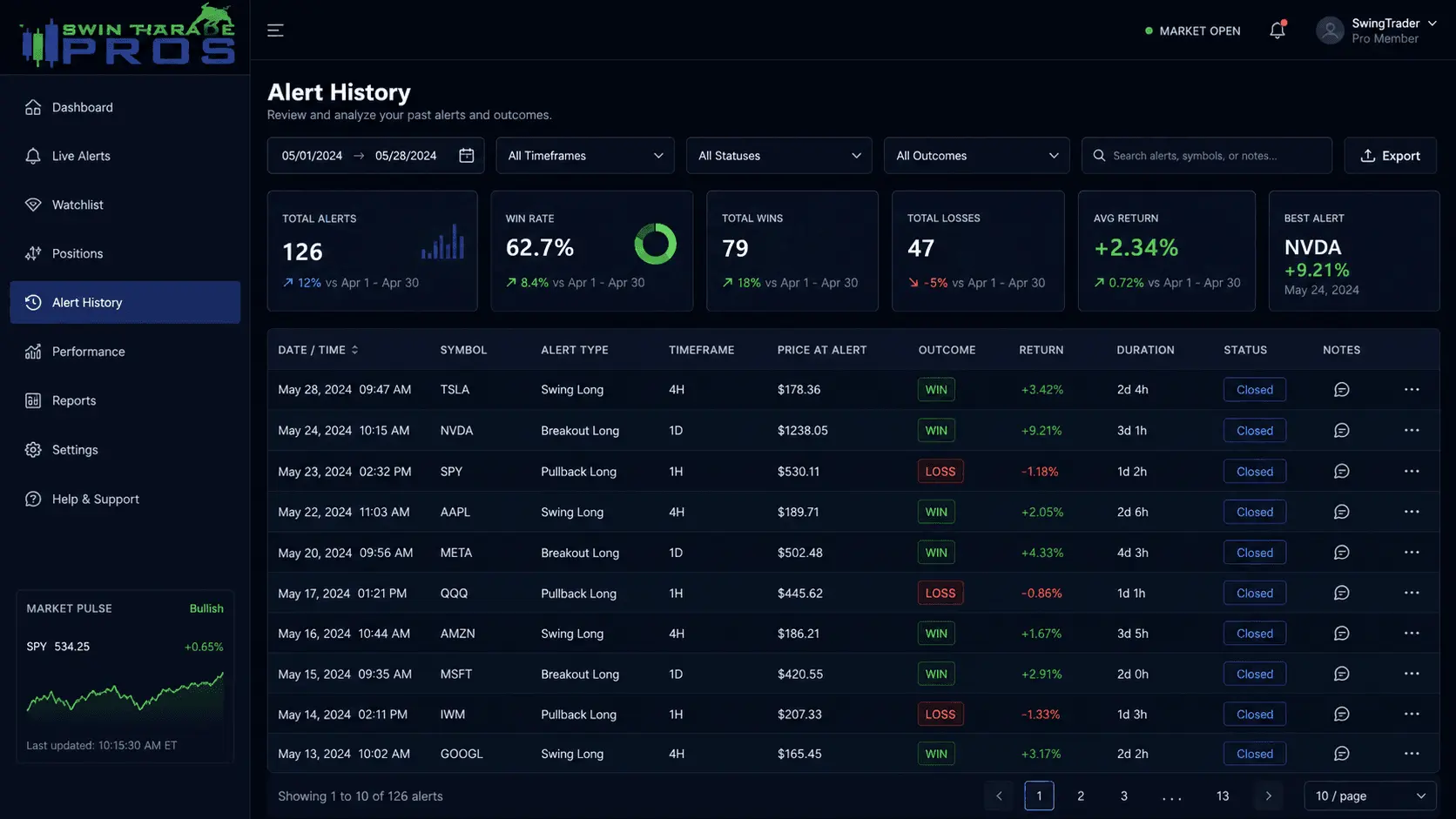
Task: Open more options for the AMZN row
Action: coord(1412,634)
